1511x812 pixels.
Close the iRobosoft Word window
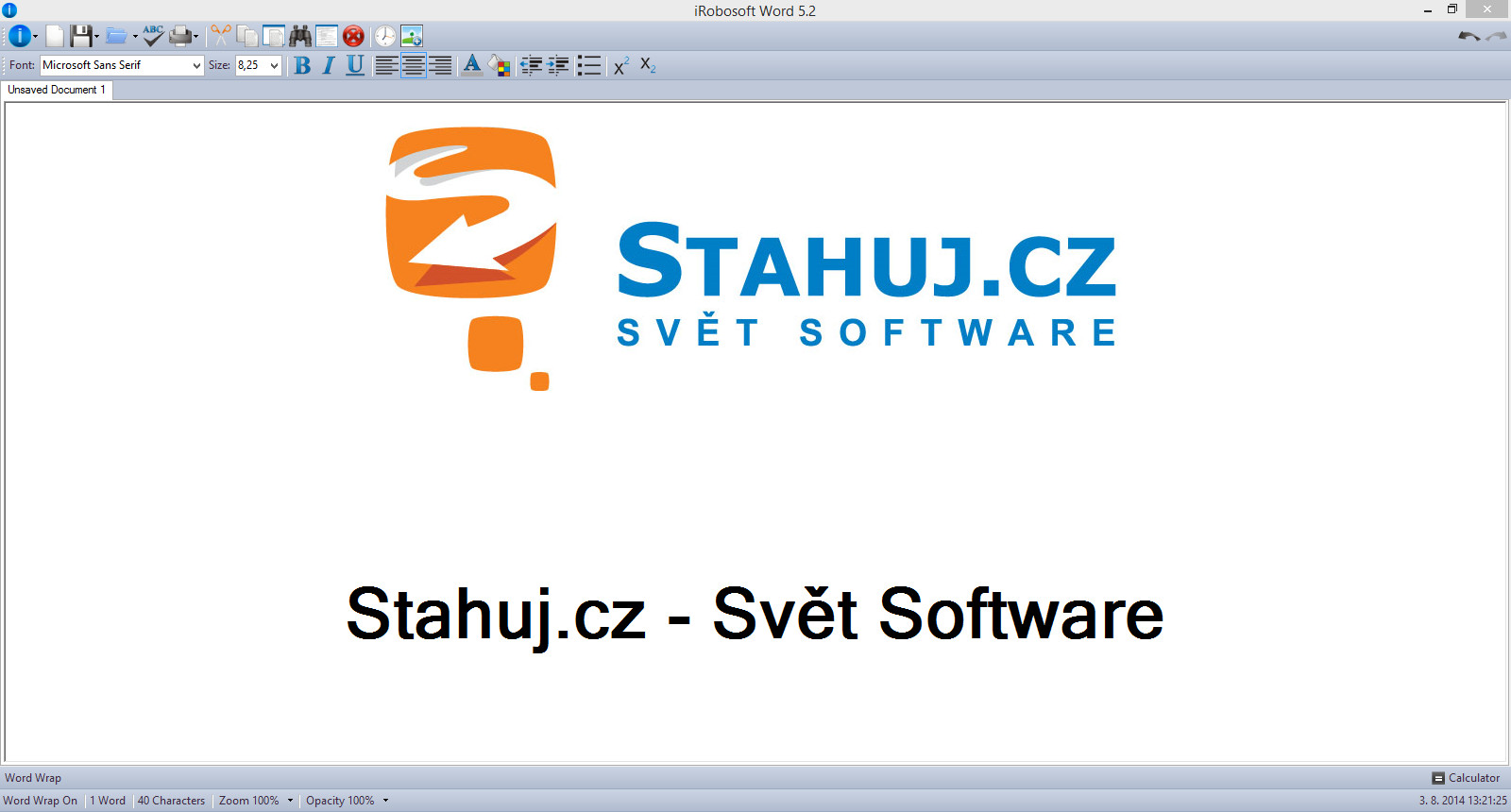click(x=1487, y=9)
